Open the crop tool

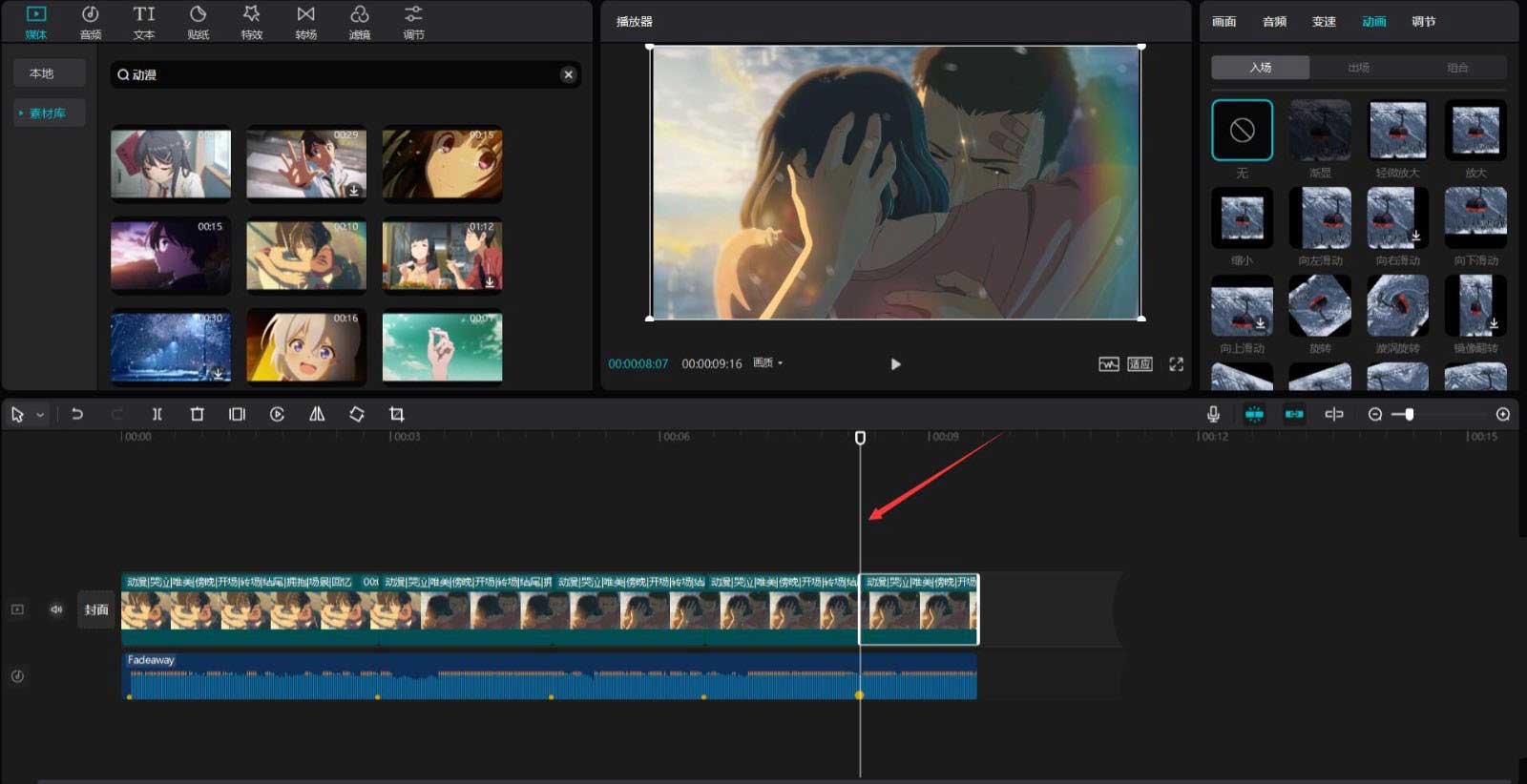pos(397,414)
